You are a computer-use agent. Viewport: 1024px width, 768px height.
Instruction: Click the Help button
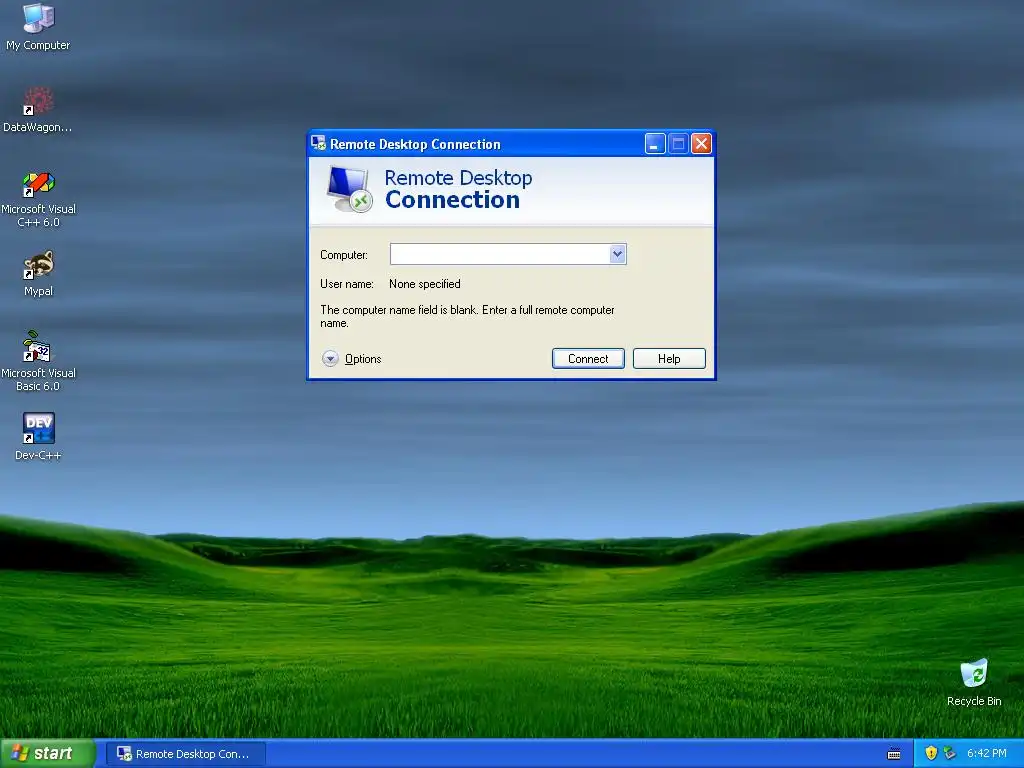tap(669, 359)
